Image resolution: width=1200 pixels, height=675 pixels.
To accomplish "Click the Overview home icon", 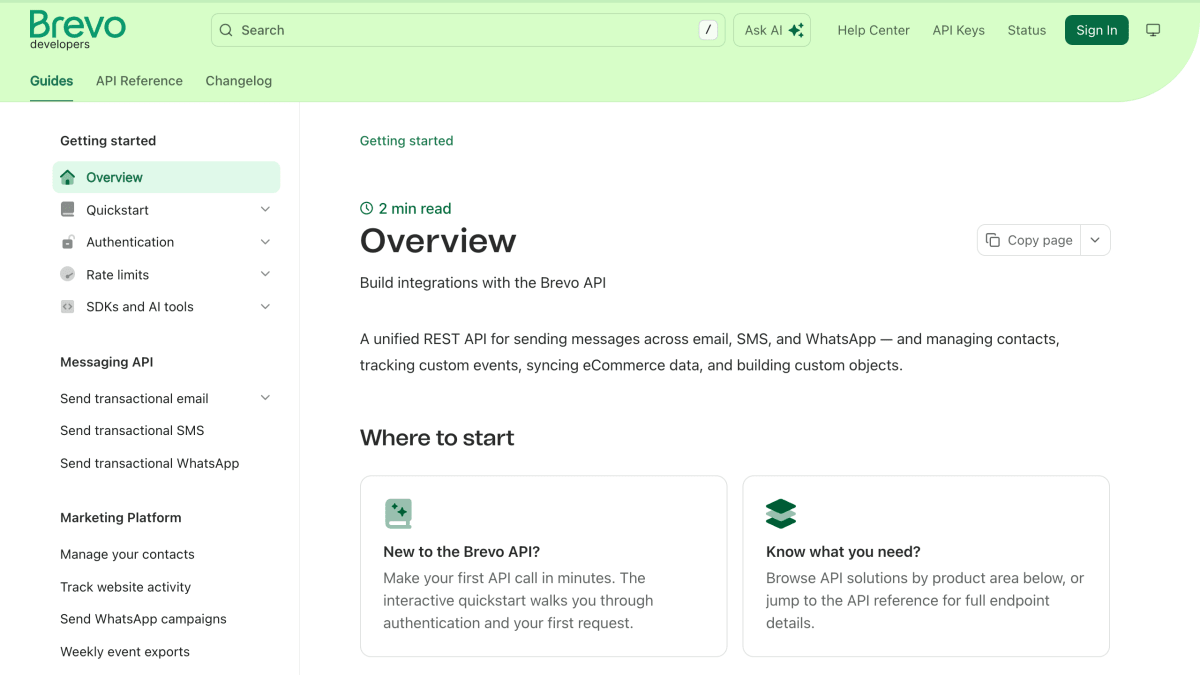I will click(68, 177).
